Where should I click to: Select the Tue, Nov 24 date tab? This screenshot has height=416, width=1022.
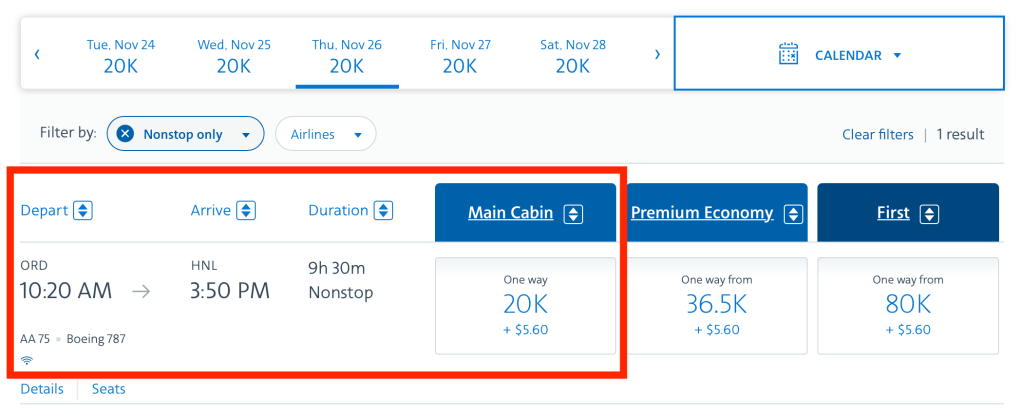tap(120, 56)
